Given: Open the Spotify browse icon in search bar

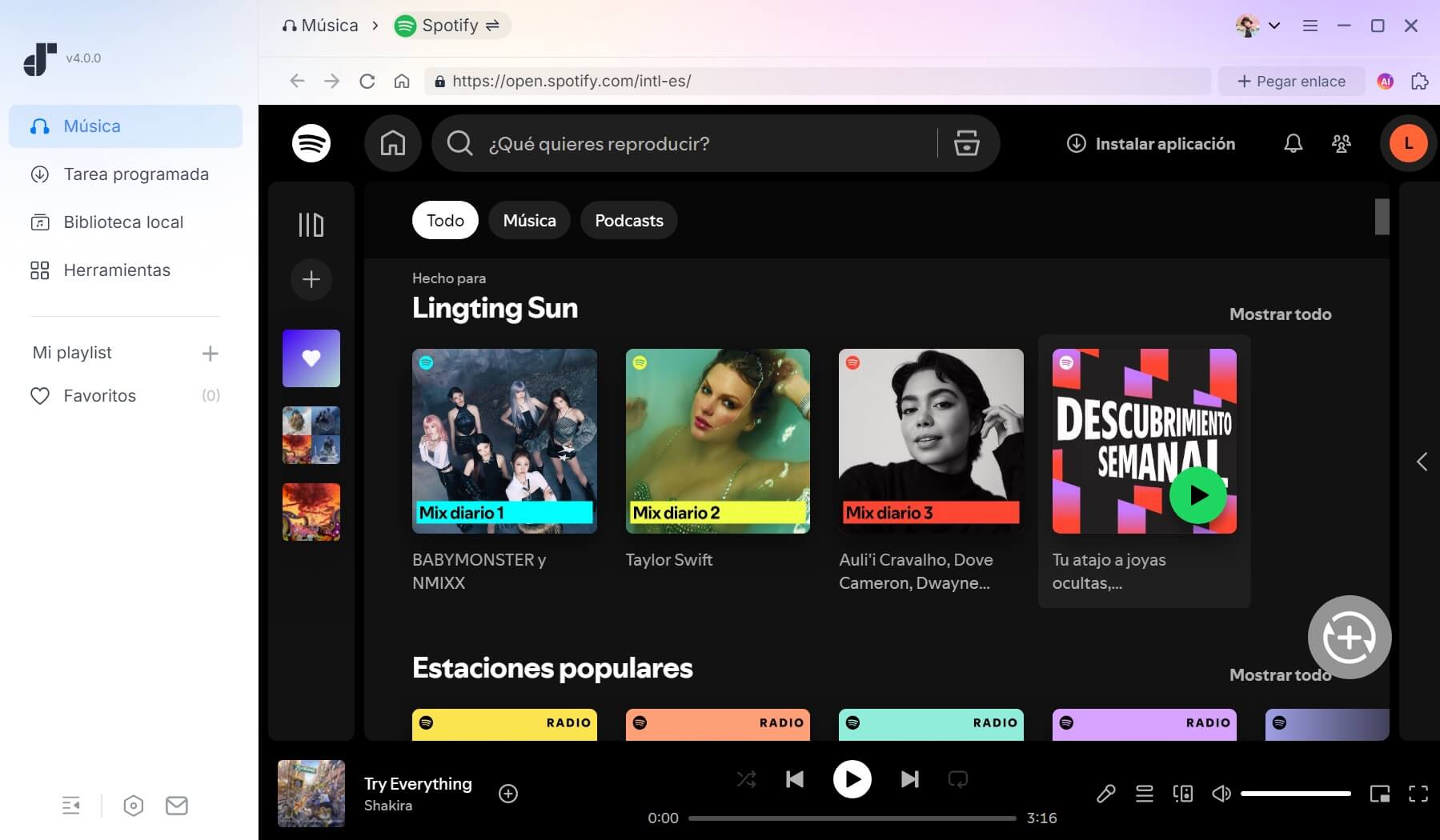Looking at the screenshot, I should tap(966, 144).
